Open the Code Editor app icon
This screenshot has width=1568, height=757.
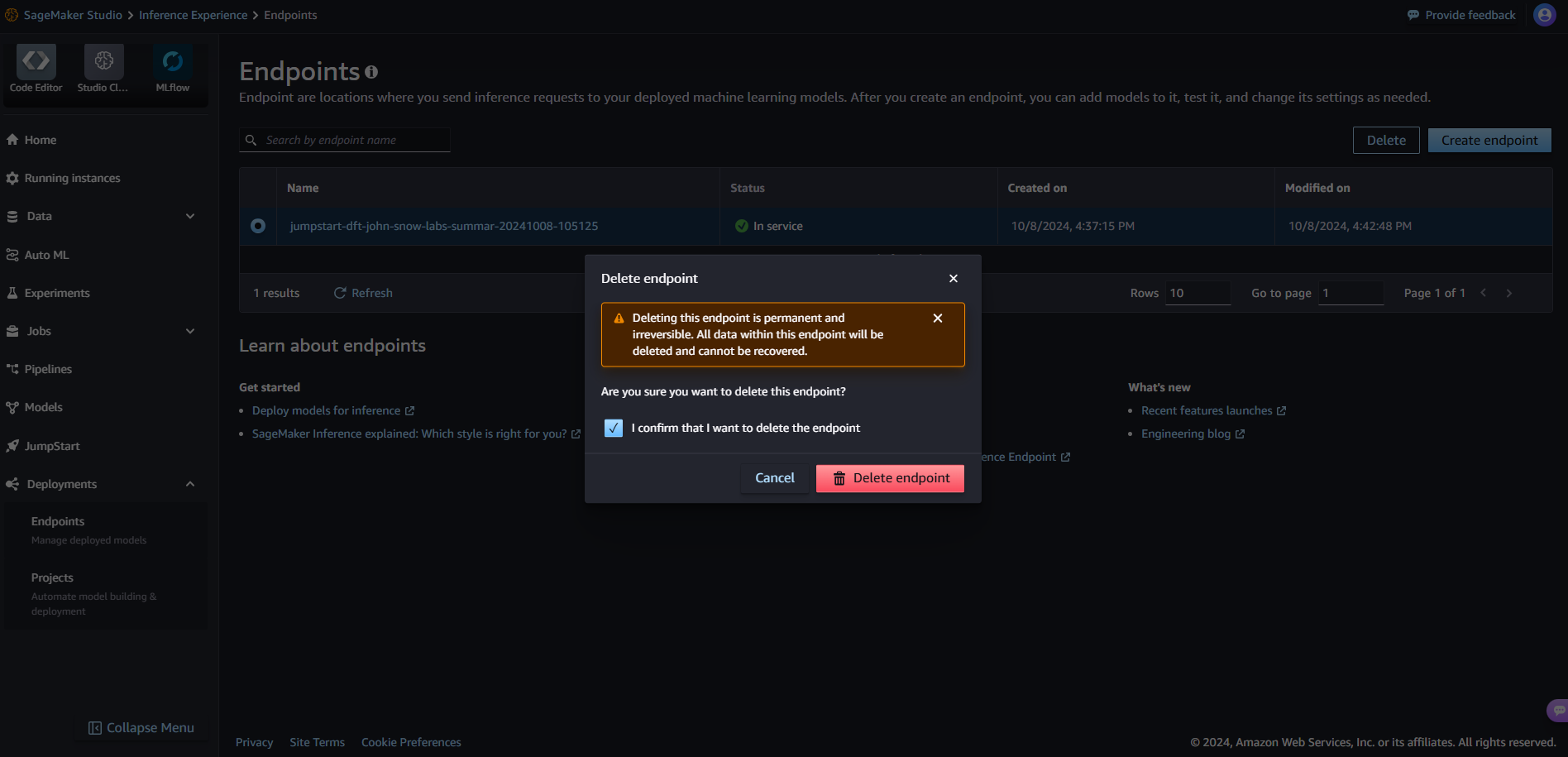(x=36, y=61)
